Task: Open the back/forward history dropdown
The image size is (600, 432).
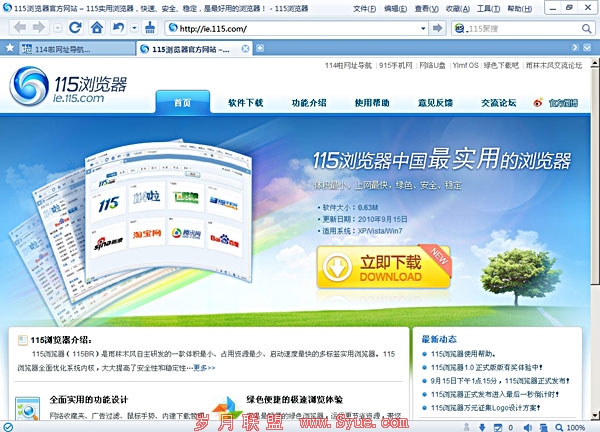Action: [x=57, y=28]
